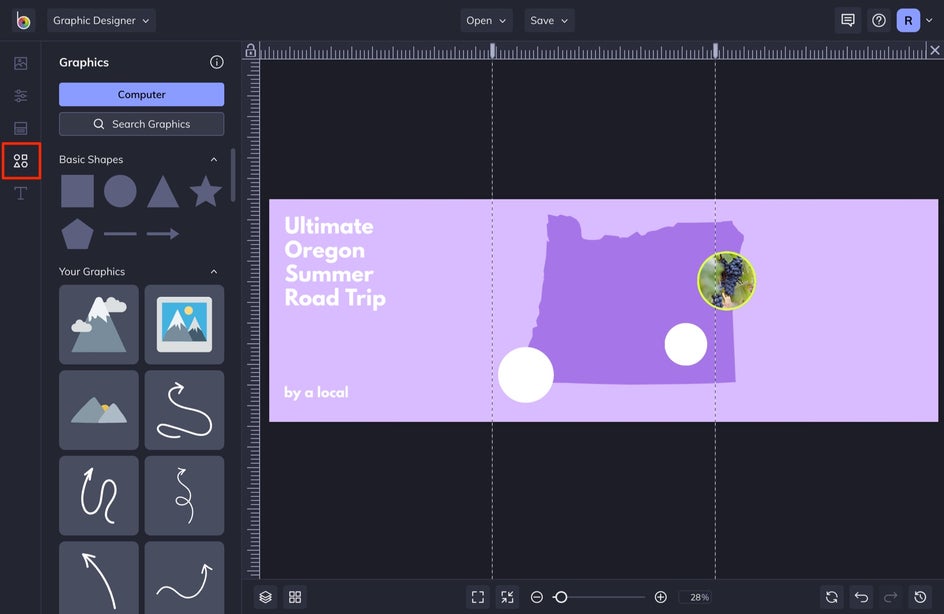Click the first vertical guide ruler marker
The image size is (944, 614).
492,51
